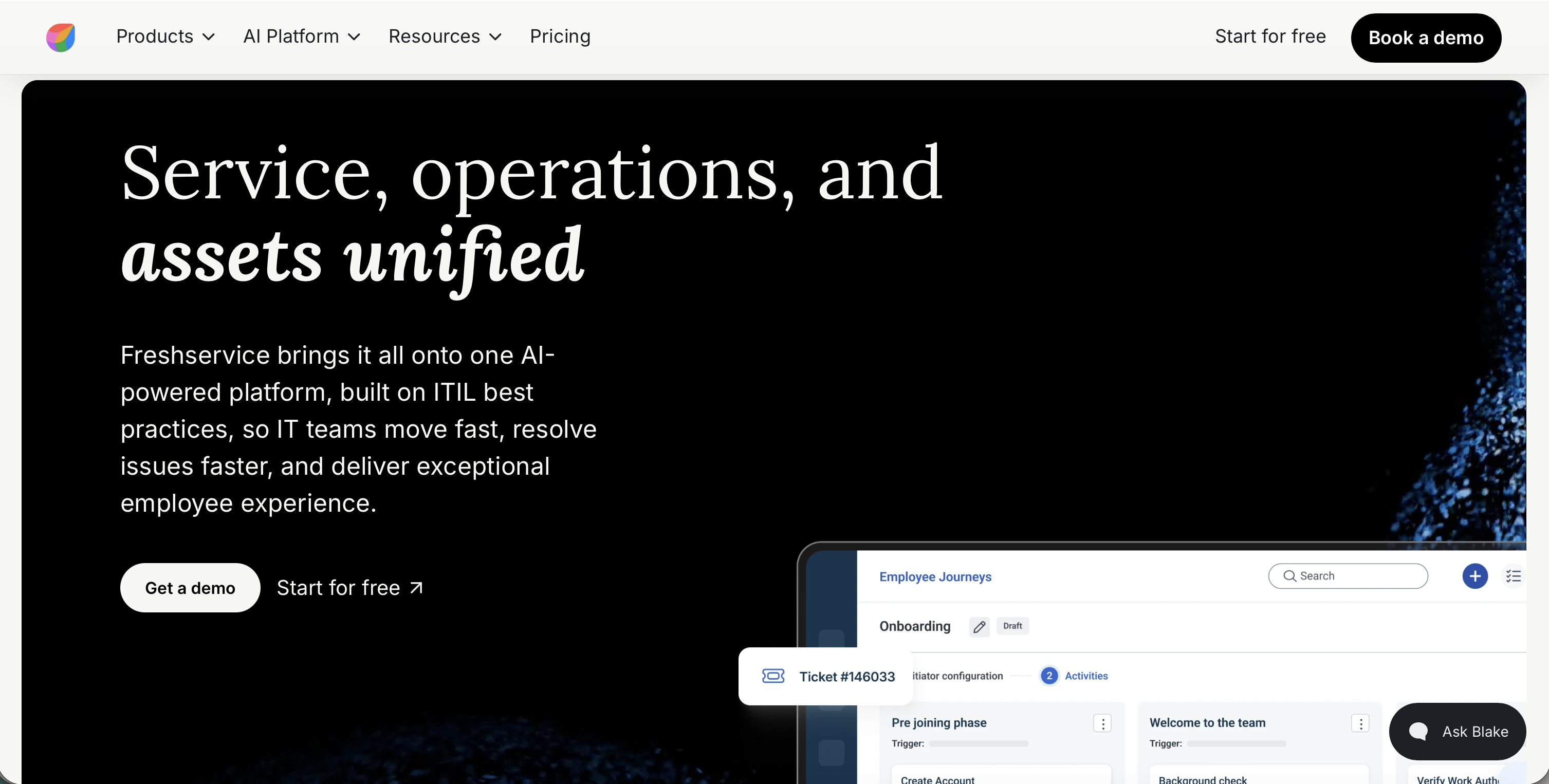Click the Trigger label in Welcome to the team

tap(1166, 744)
